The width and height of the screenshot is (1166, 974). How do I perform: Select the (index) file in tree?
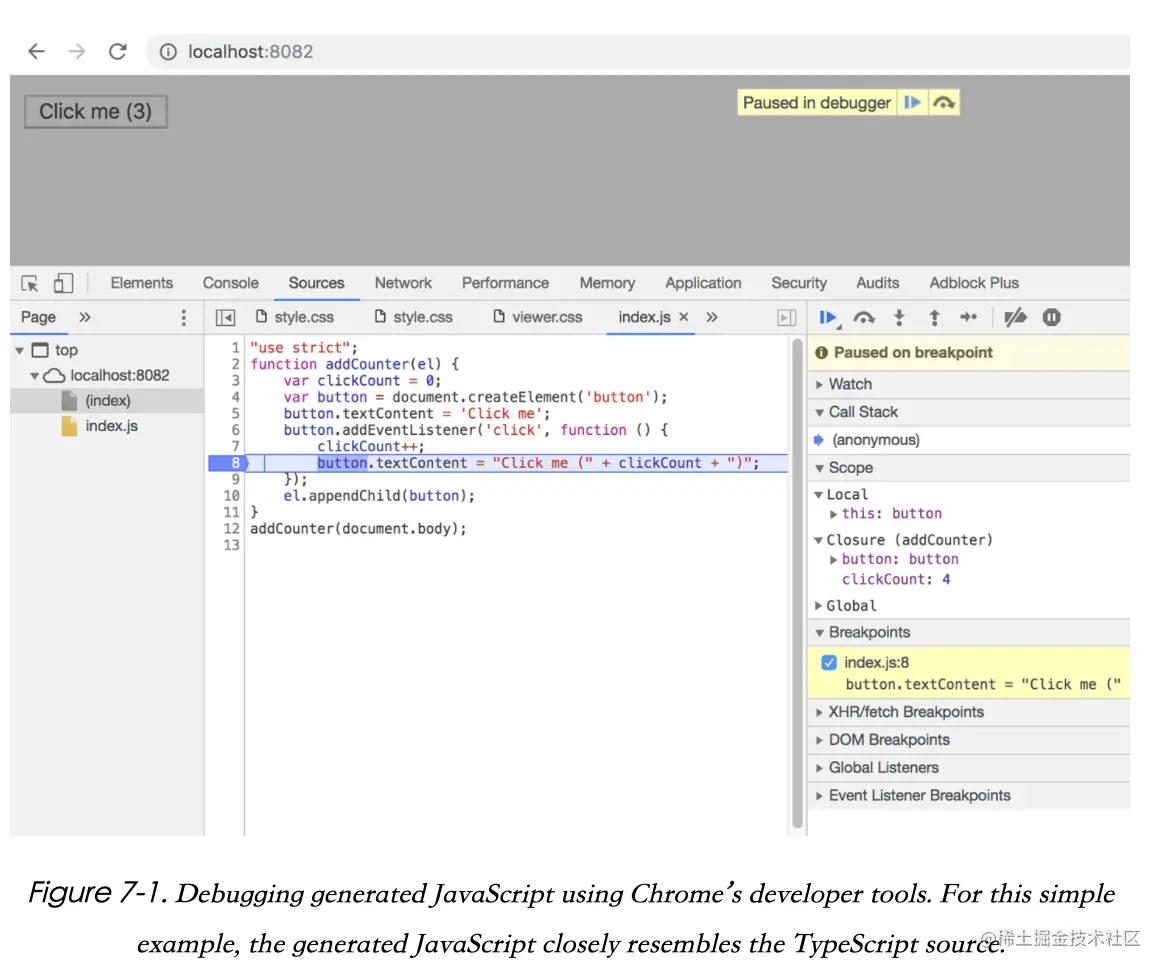pos(107,401)
